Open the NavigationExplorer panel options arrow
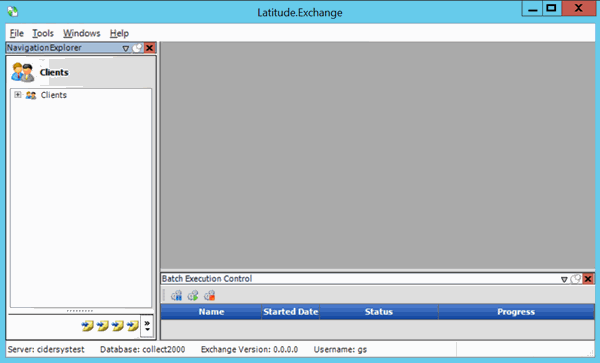Screen dimensions: 600x363 tap(126, 48)
